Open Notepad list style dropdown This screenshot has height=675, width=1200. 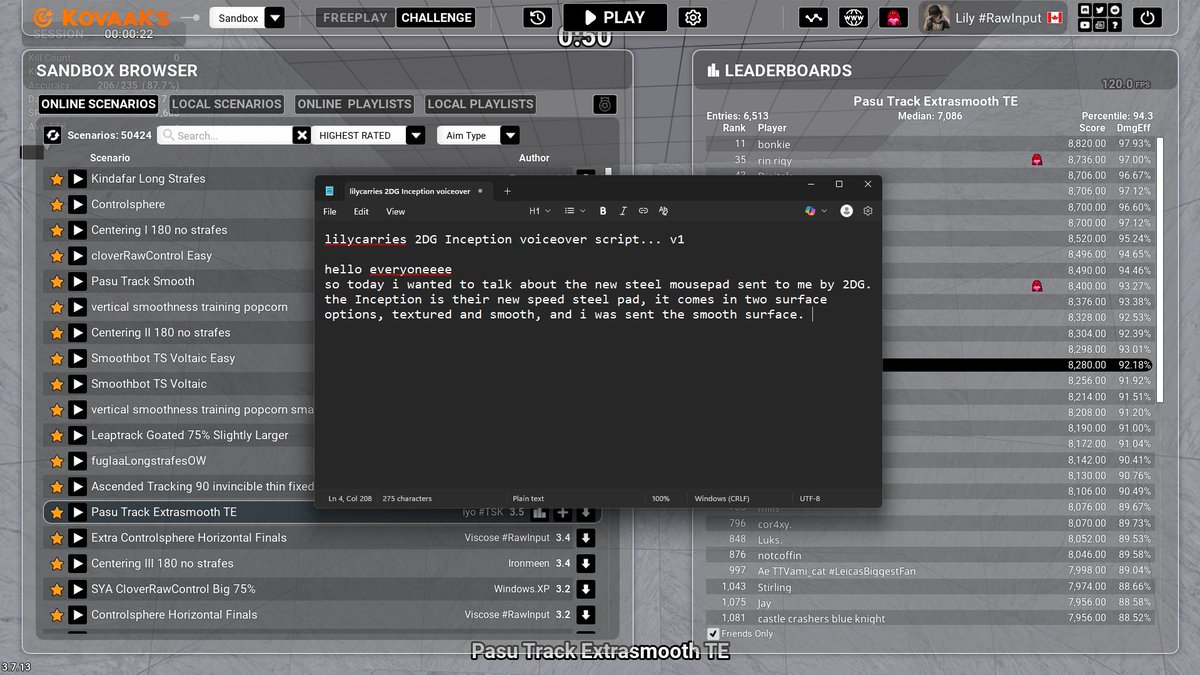tap(573, 211)
